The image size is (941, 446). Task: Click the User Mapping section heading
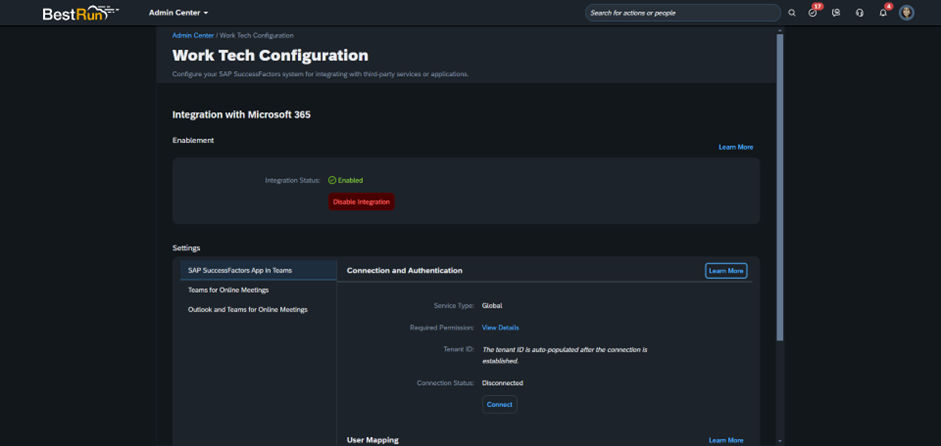pyautogui.click(x=373, y=440)
